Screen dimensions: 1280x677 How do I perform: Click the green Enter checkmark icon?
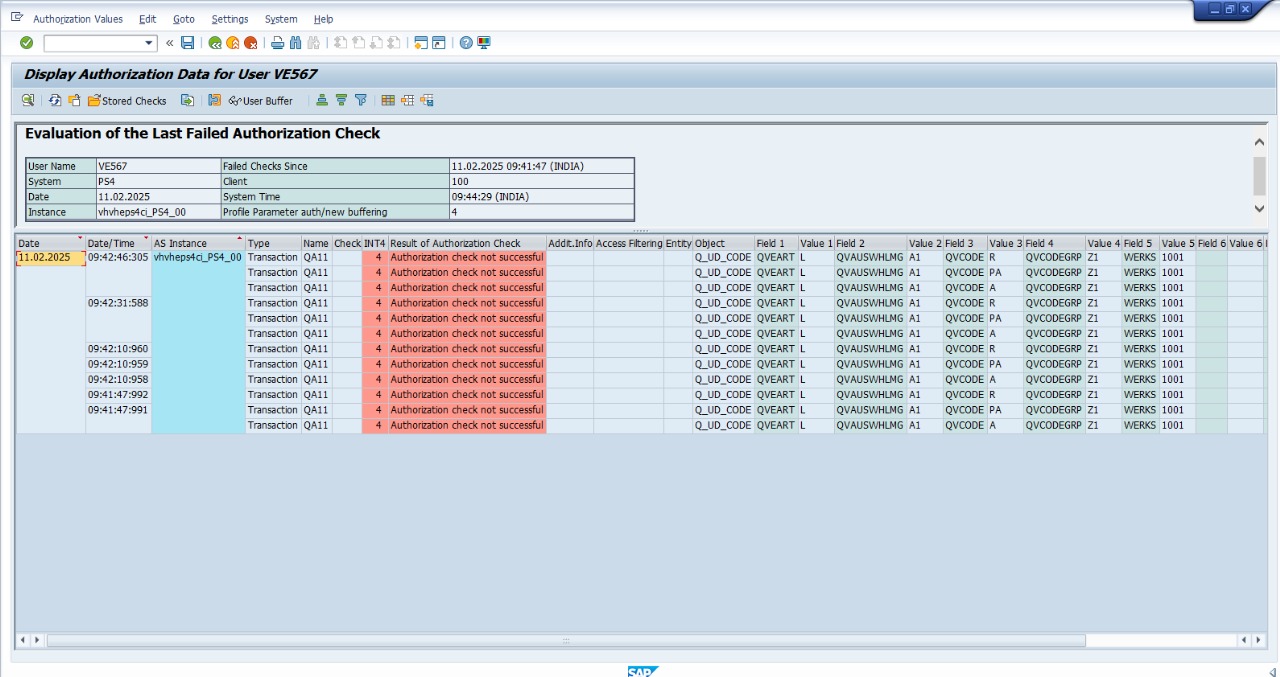pyautogui.click(x=26, y=43)
